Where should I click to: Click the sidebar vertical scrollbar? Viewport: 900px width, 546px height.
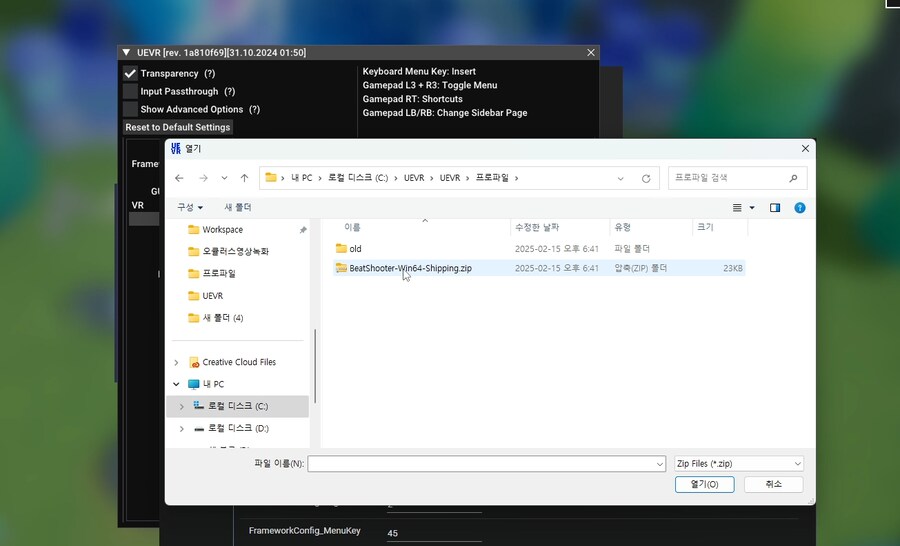click(315, 366)
